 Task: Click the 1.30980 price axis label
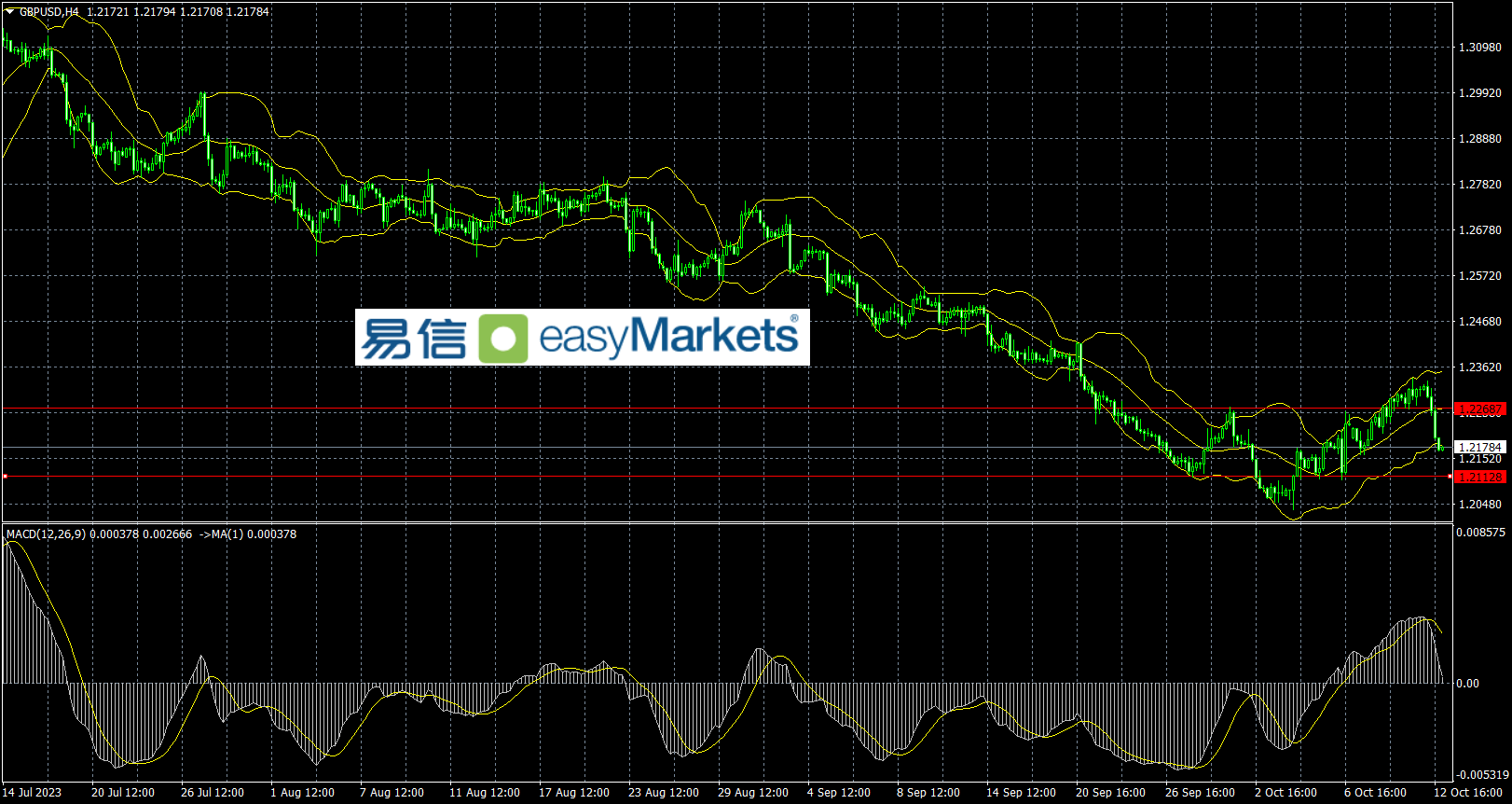point(1480,48)
